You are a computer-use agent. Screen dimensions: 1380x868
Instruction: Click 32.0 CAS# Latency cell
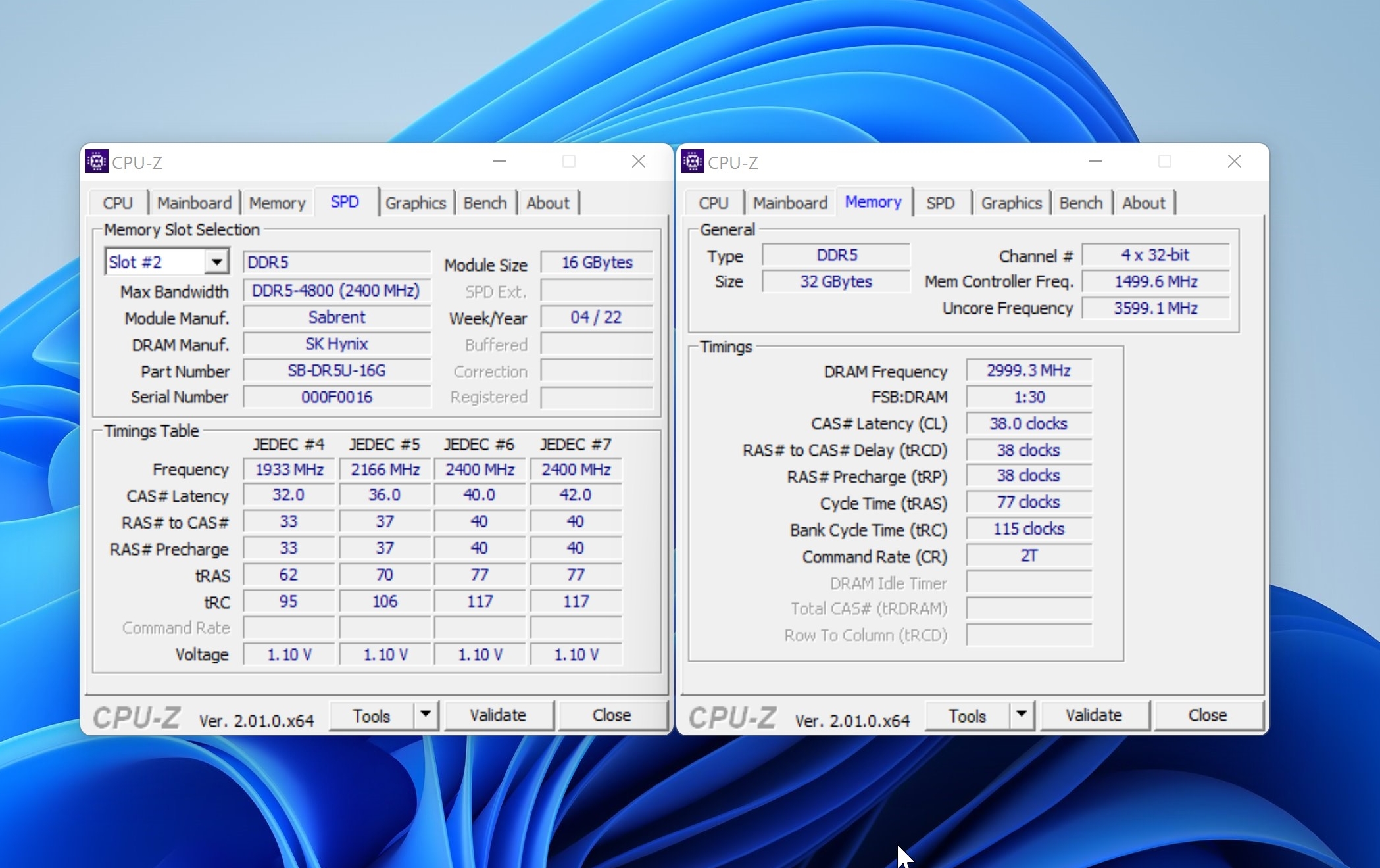[x=289, y=495]
